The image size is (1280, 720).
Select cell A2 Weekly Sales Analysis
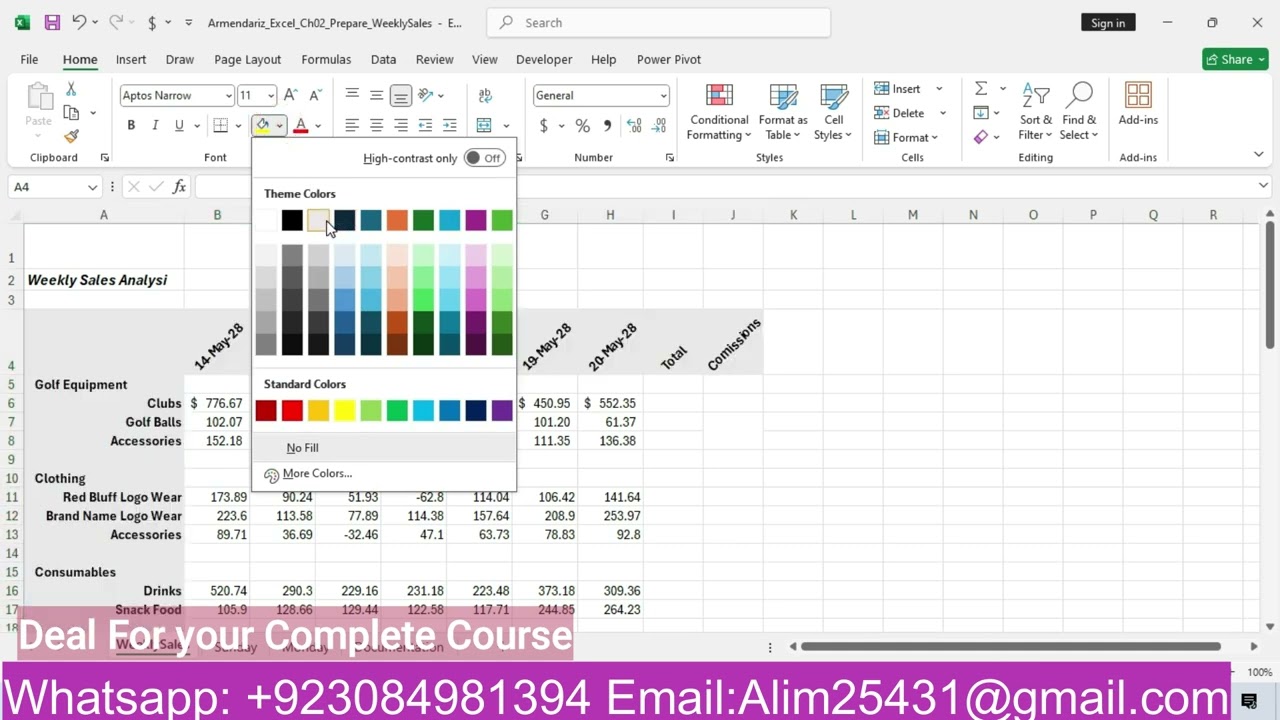104,280
